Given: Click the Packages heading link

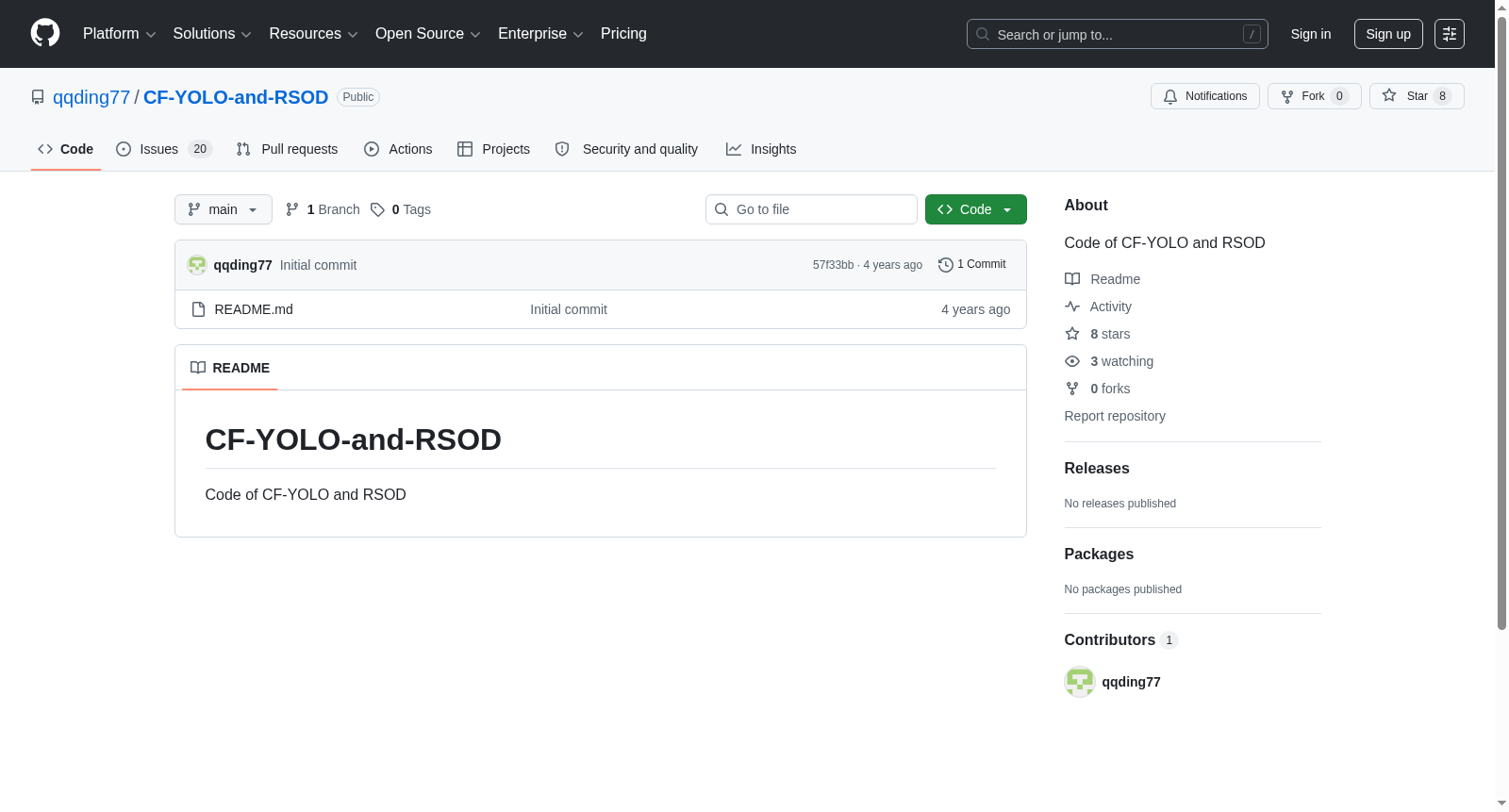Looking at the screenshot, I should pyautogui.click(x=1099, y=555).
